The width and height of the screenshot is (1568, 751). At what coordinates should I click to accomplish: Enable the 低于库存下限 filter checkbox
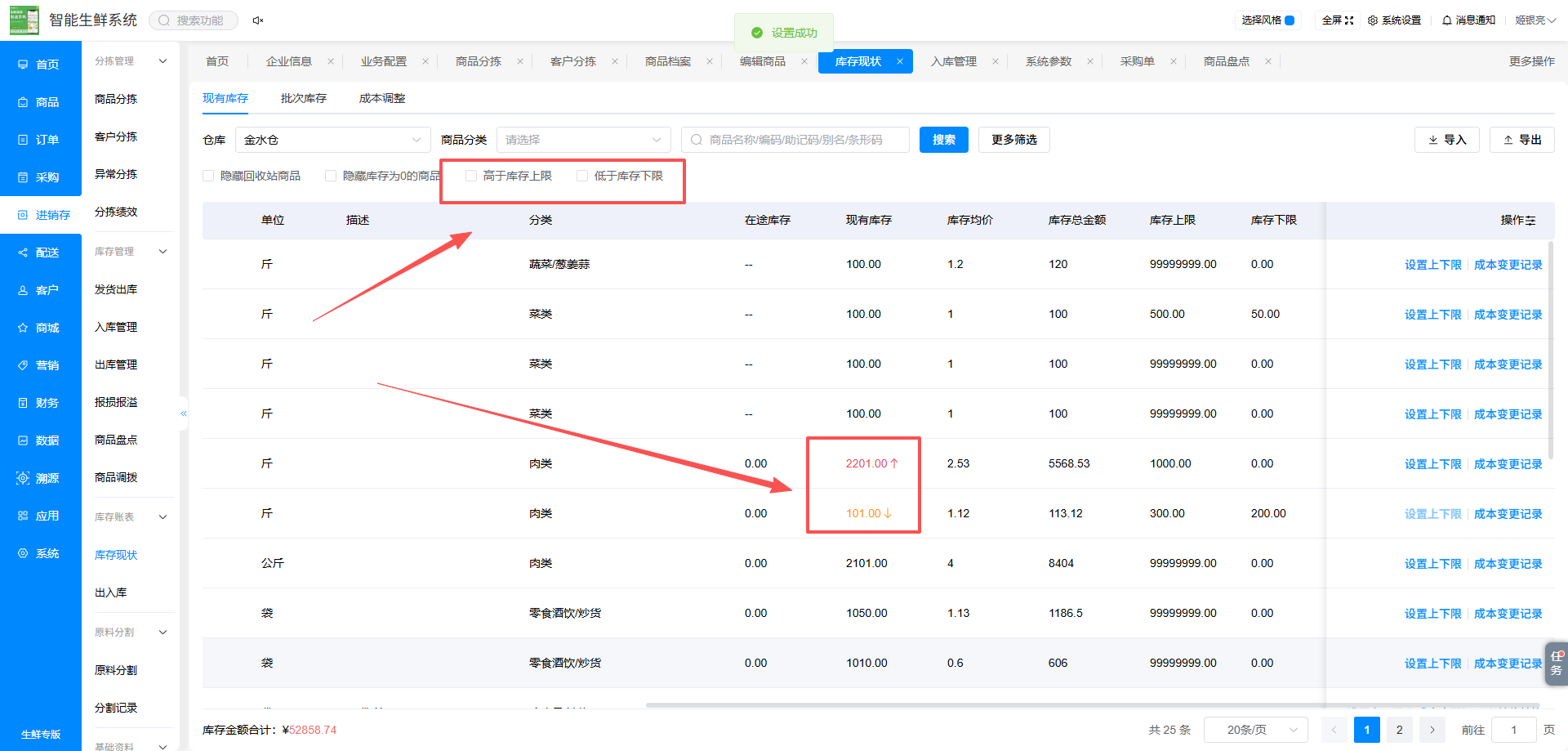(x=582, y=176)
